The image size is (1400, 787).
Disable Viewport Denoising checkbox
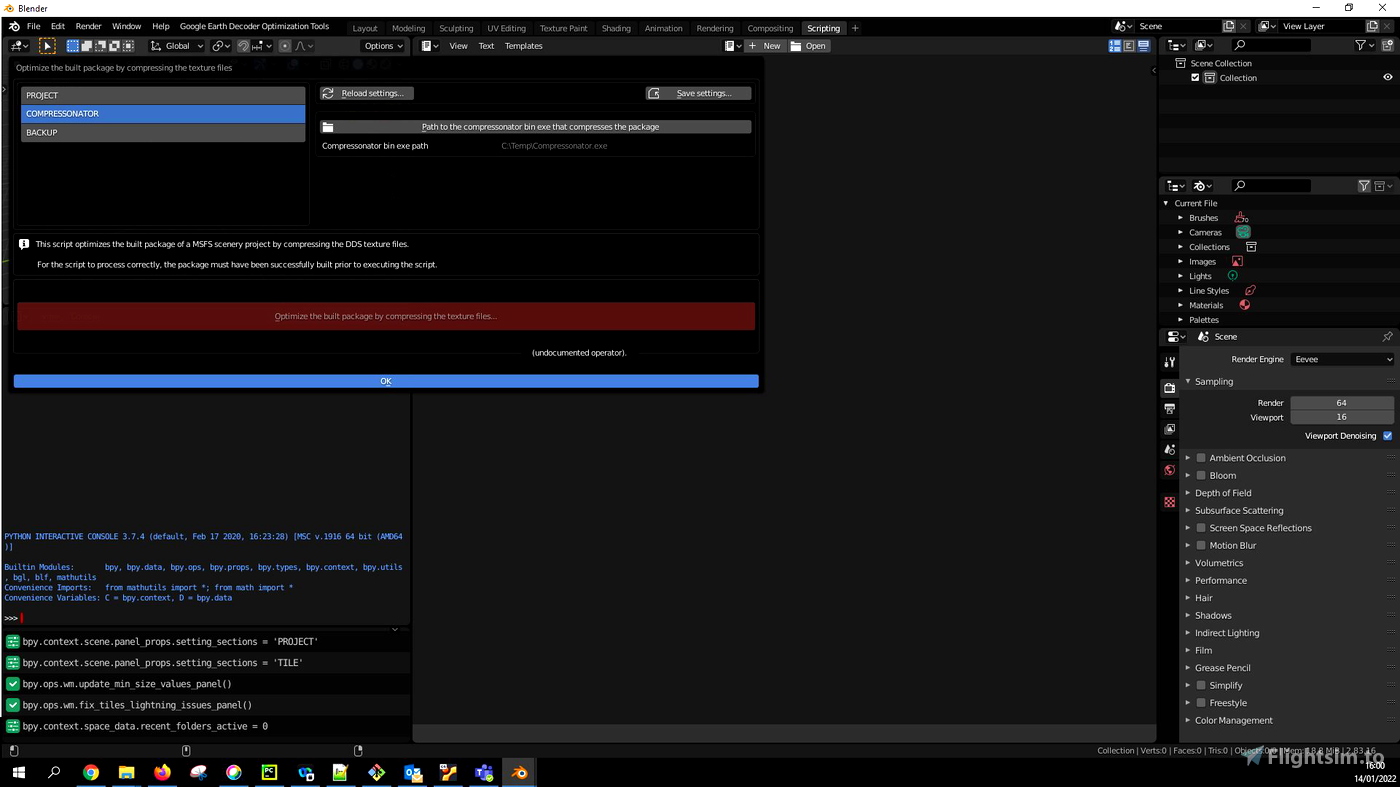tap(1387, 436)
